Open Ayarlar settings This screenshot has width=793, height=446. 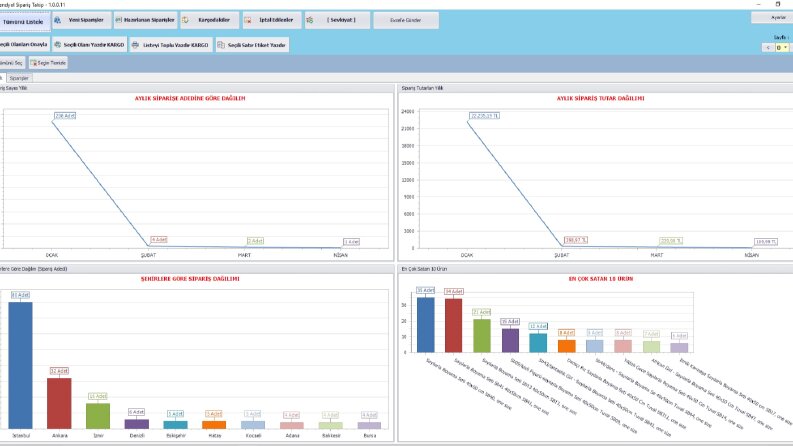click(x=773, y=18)
